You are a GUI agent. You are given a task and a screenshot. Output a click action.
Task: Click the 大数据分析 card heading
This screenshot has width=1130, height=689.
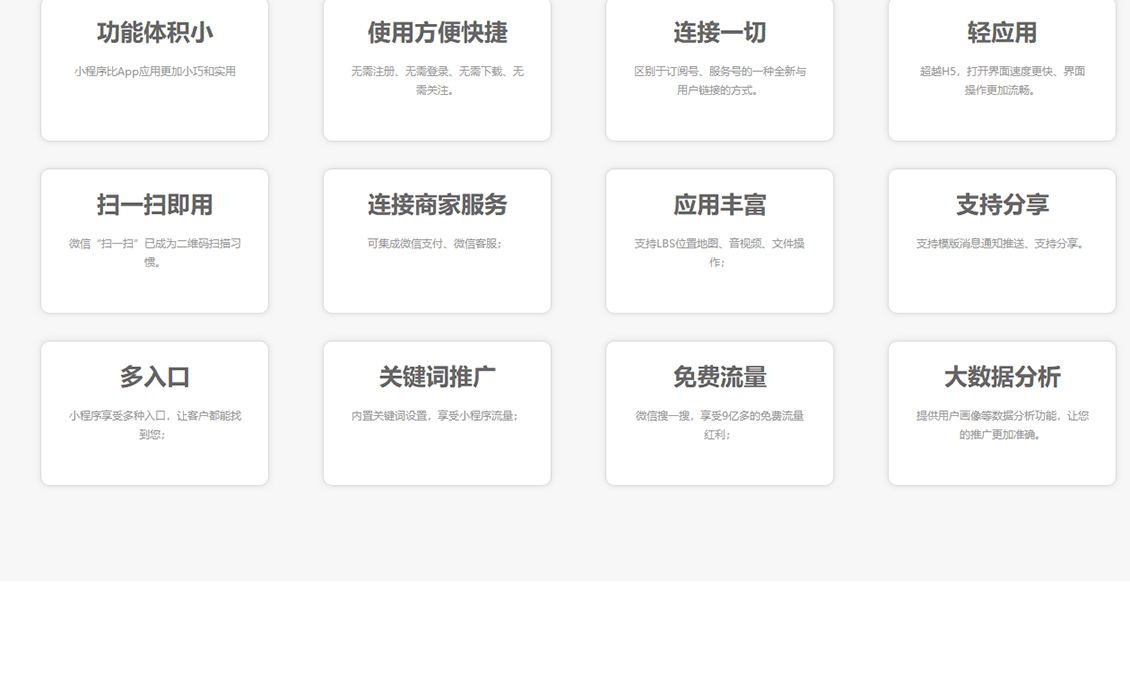coord(1002,377)
